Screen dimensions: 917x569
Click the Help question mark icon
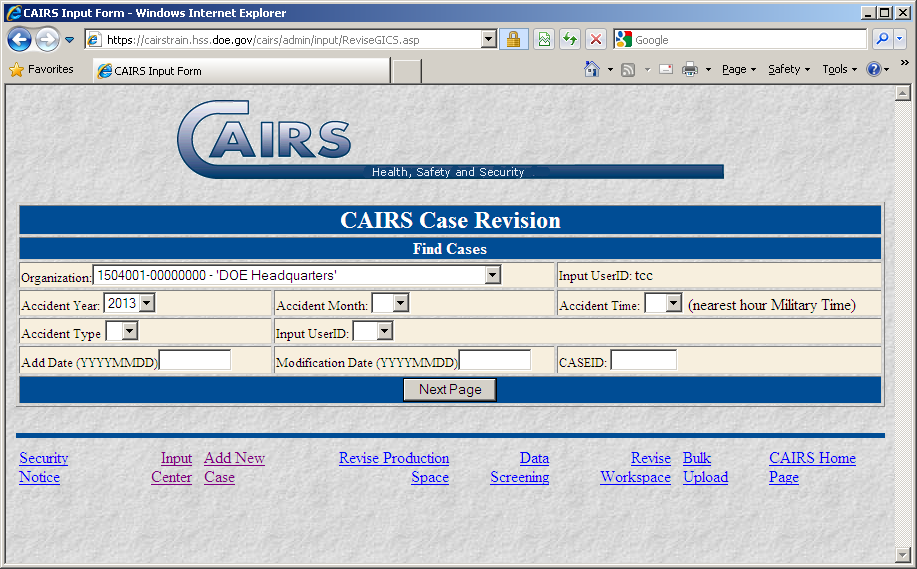click(x=873, y=70)
